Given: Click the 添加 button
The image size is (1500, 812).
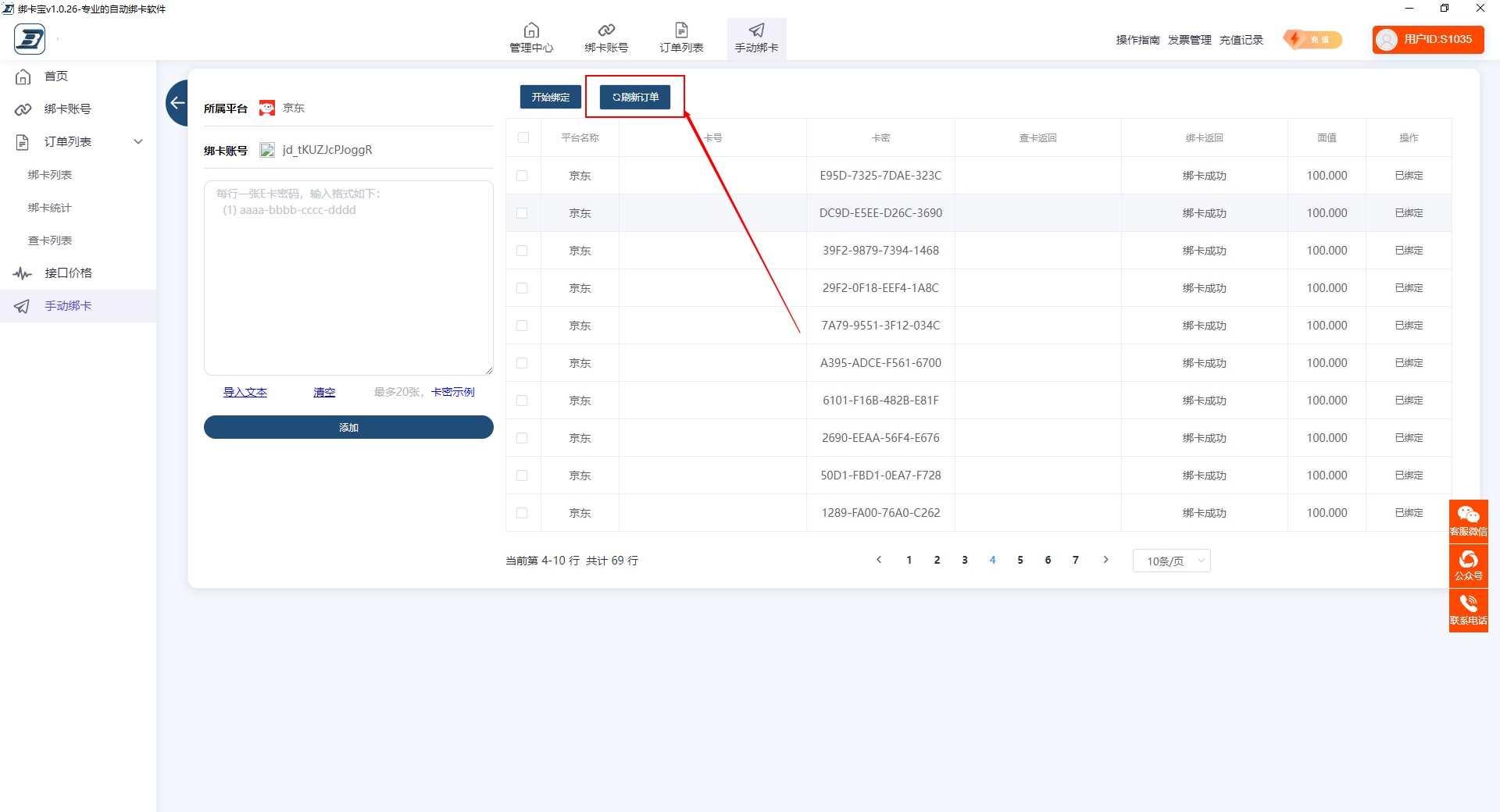Looking at the screenshot, I should 348,427.
